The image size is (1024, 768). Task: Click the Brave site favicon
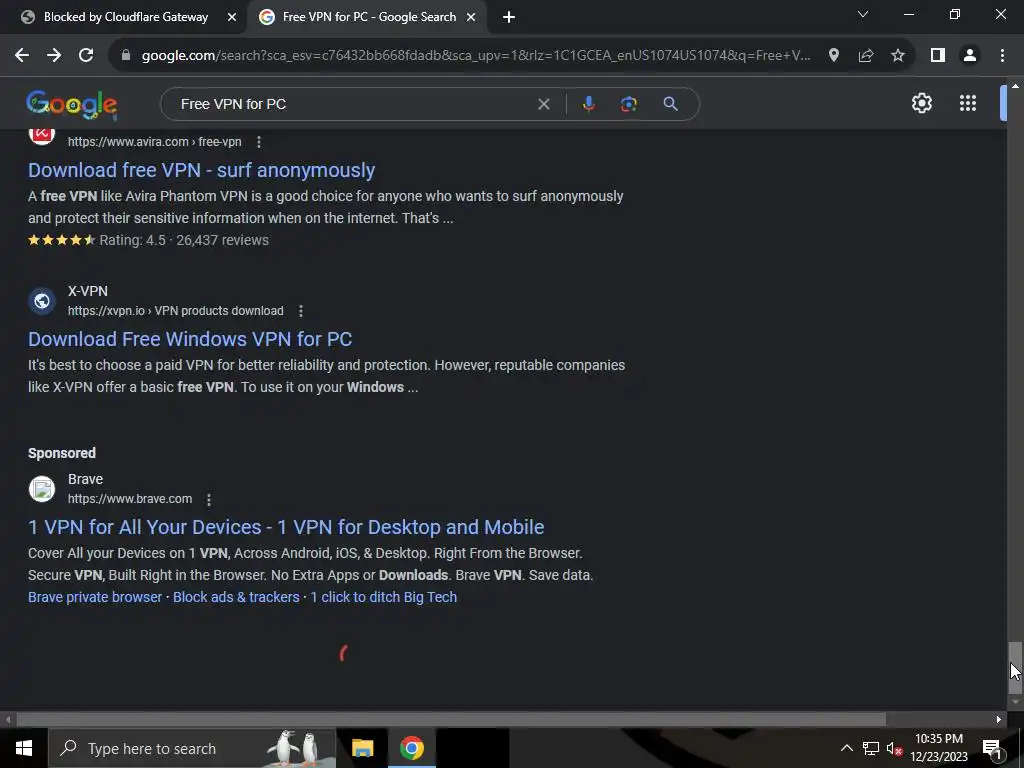pyautogui.click(x=42, y=489)
